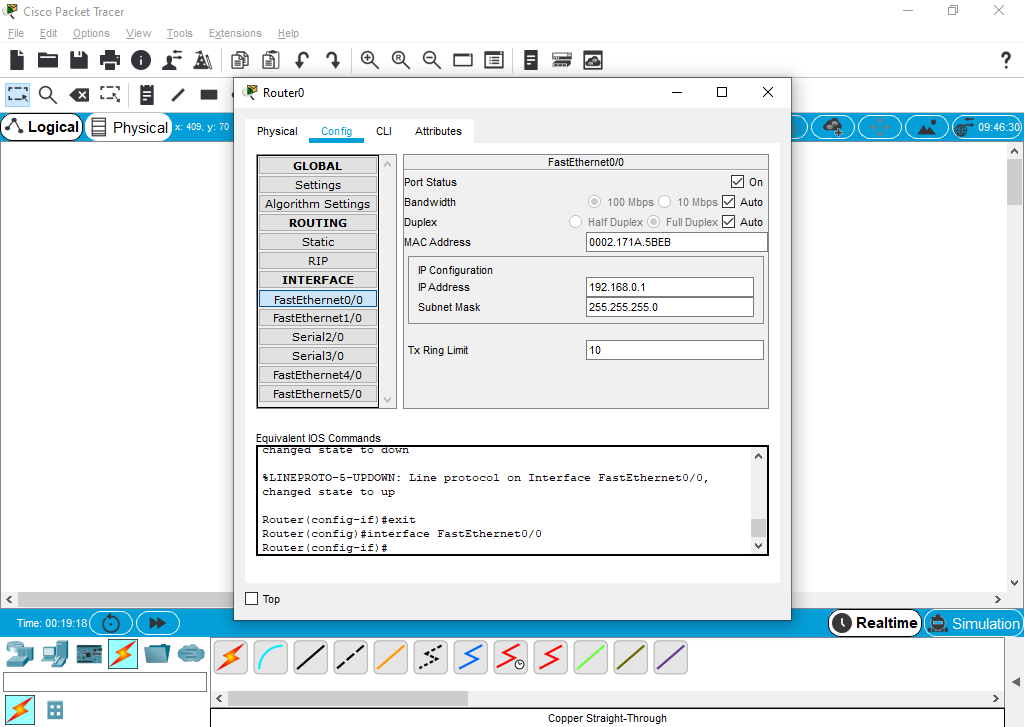The height and width of the screenshot is (727, 1024).
Task: Open the Tools menu
Action: (x=180, y=33)
